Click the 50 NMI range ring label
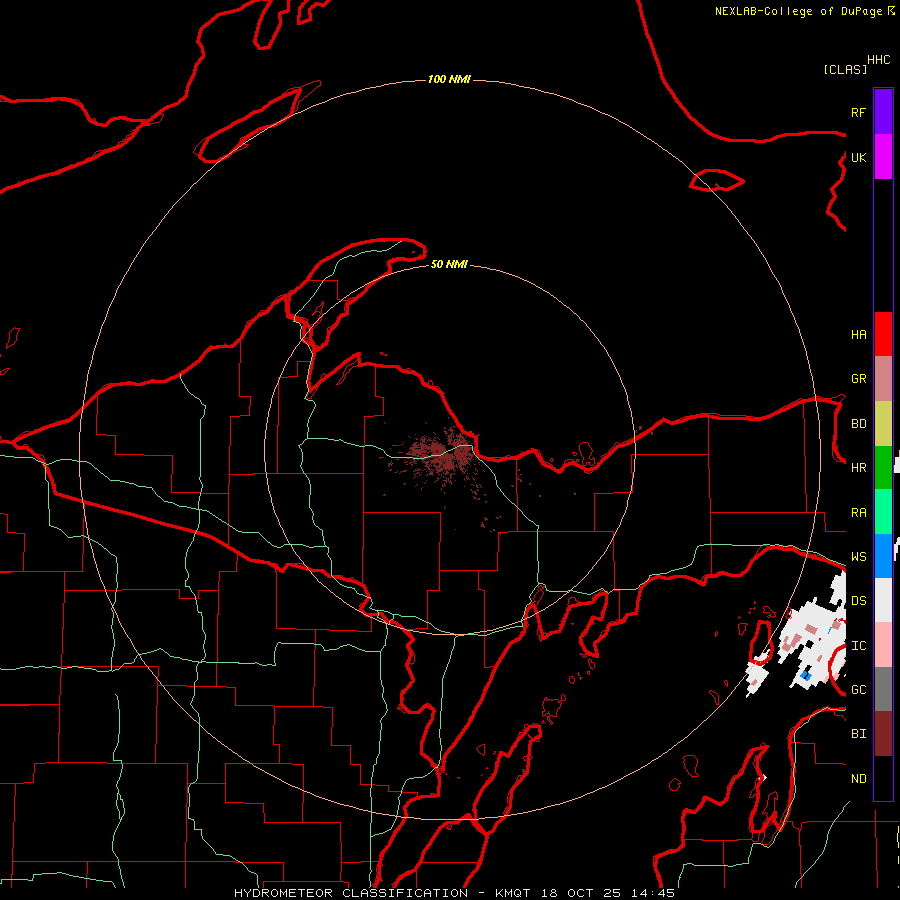The width and height of the screenshot is (900, 900). pyautogui.click(x=449, y=264)
